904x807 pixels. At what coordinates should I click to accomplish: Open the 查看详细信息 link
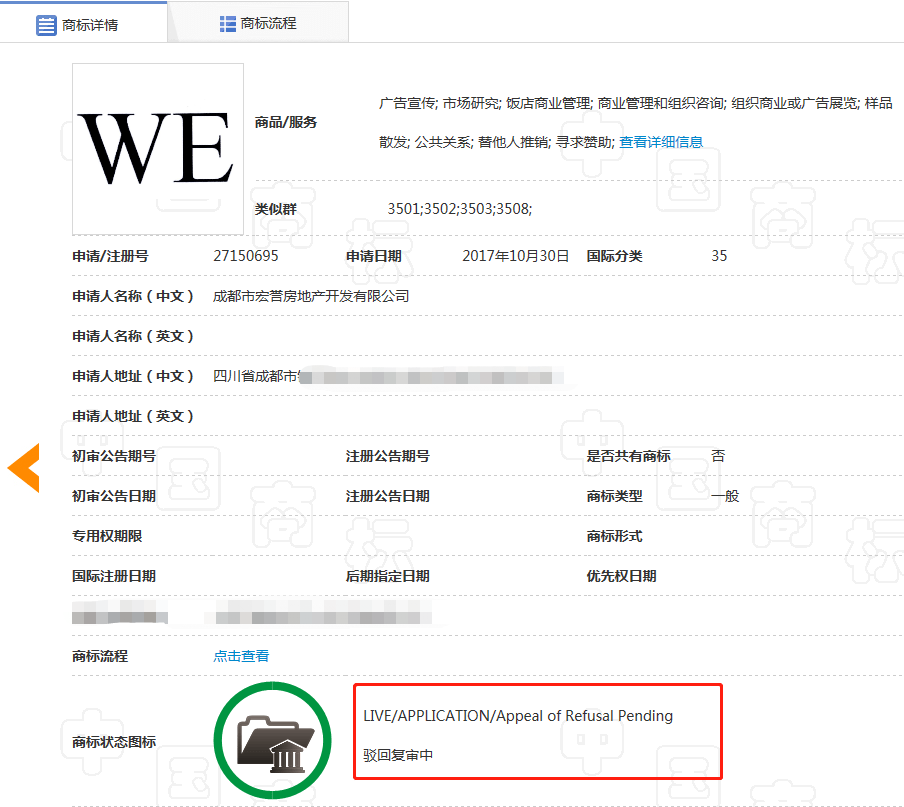661,142
